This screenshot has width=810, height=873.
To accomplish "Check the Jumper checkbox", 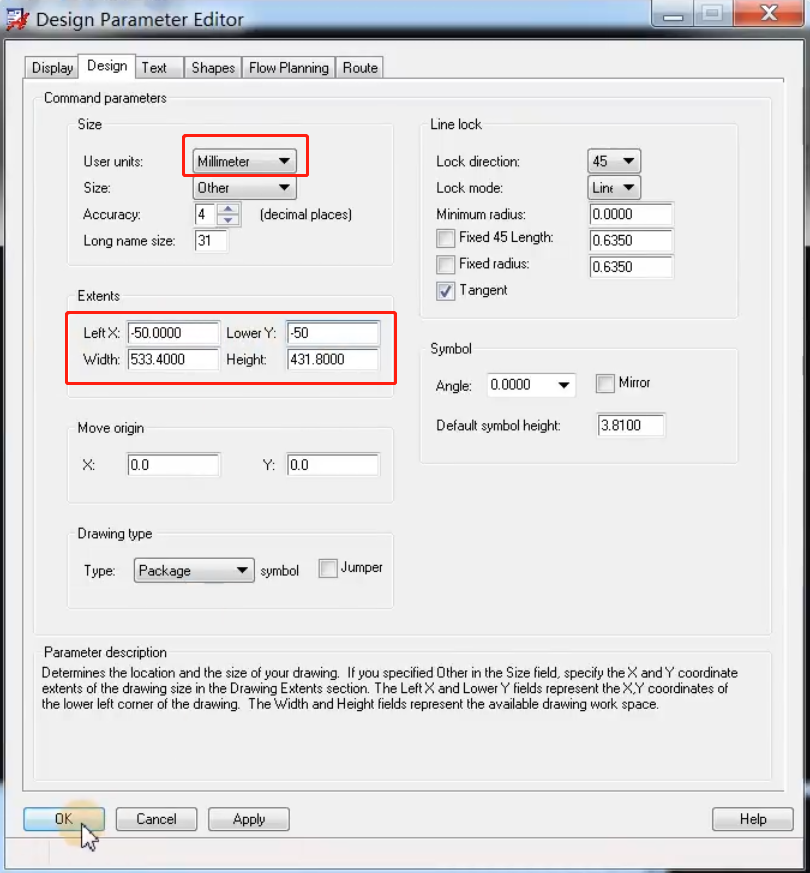I will click(328, 568).
